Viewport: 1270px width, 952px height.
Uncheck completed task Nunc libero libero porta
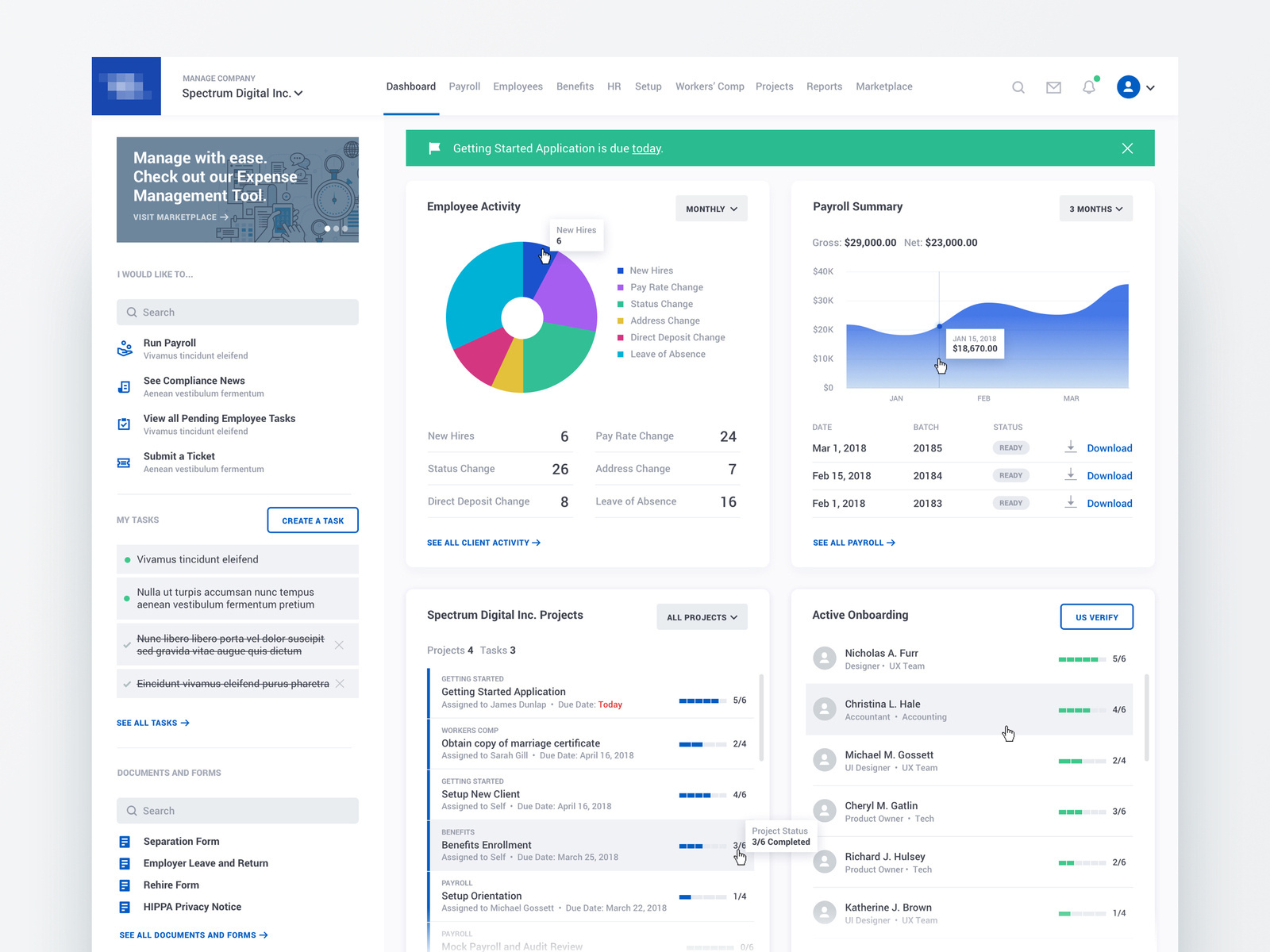(127, 645)
